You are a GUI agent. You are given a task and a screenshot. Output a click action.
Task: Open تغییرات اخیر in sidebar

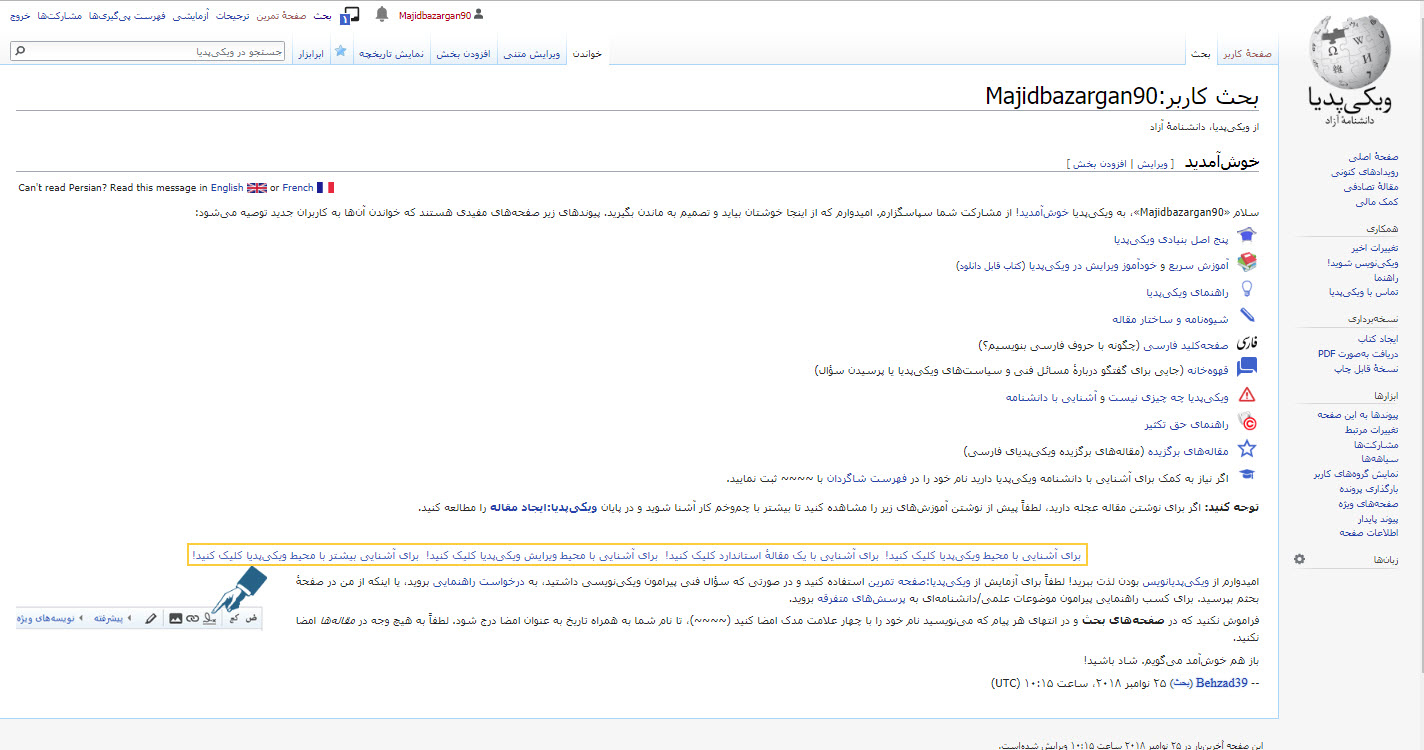click(1375, 247)
